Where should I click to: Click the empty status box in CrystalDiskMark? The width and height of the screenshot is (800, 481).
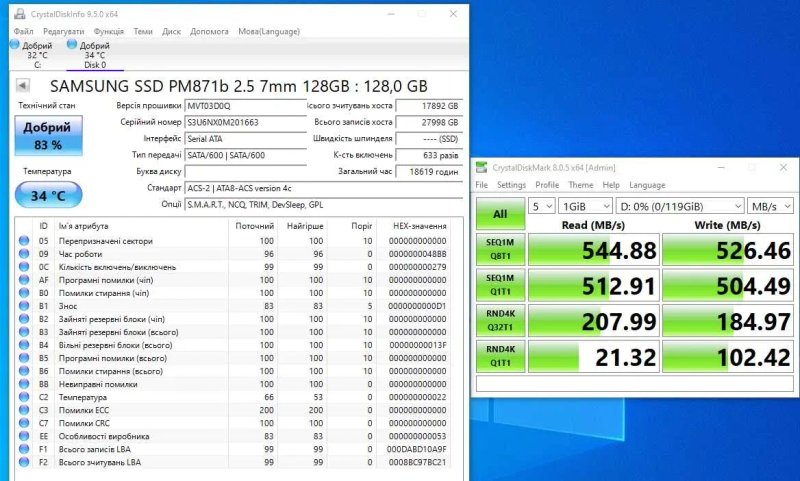point(635,383)
